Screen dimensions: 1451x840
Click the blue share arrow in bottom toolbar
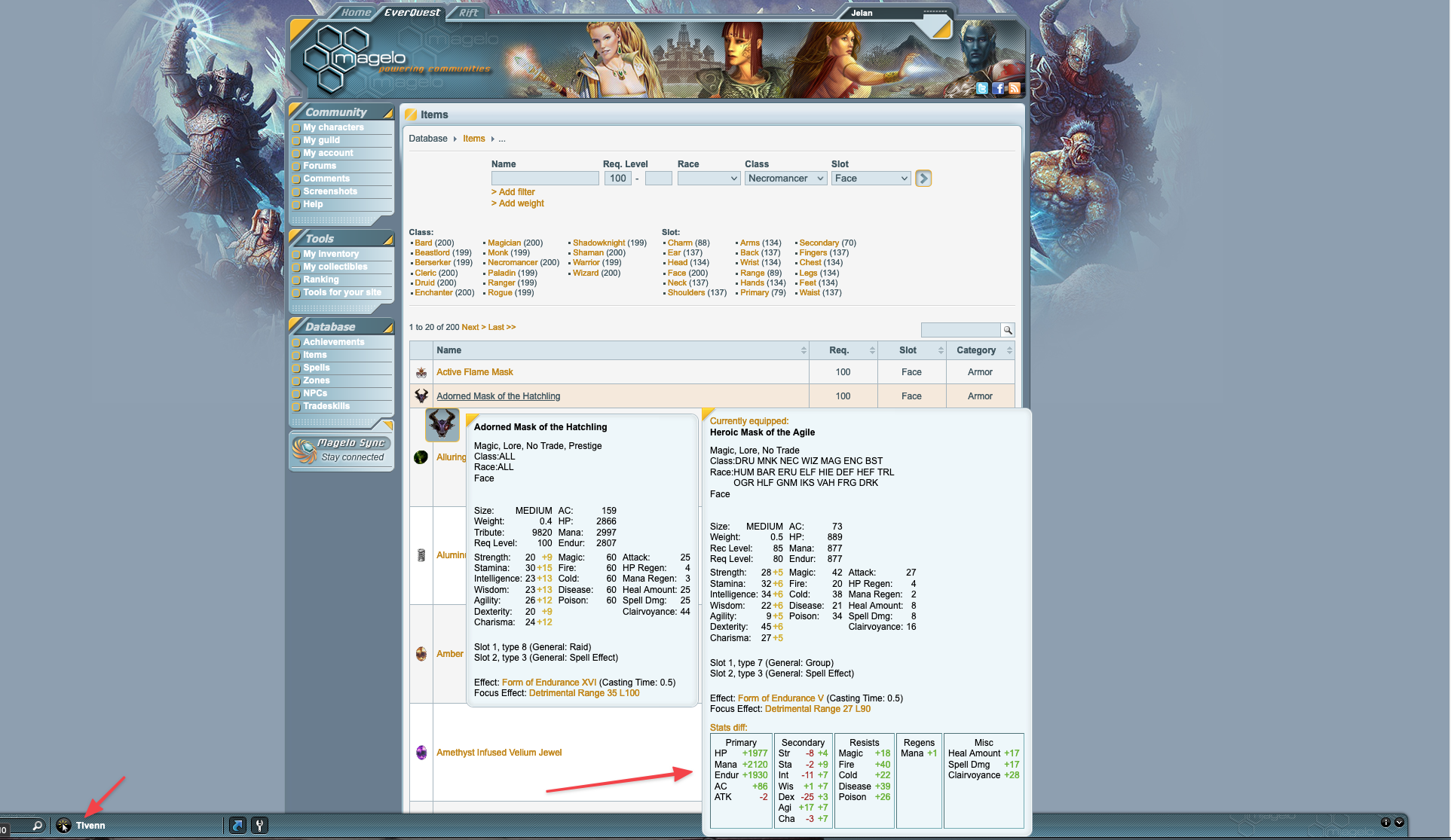(237, 825)
